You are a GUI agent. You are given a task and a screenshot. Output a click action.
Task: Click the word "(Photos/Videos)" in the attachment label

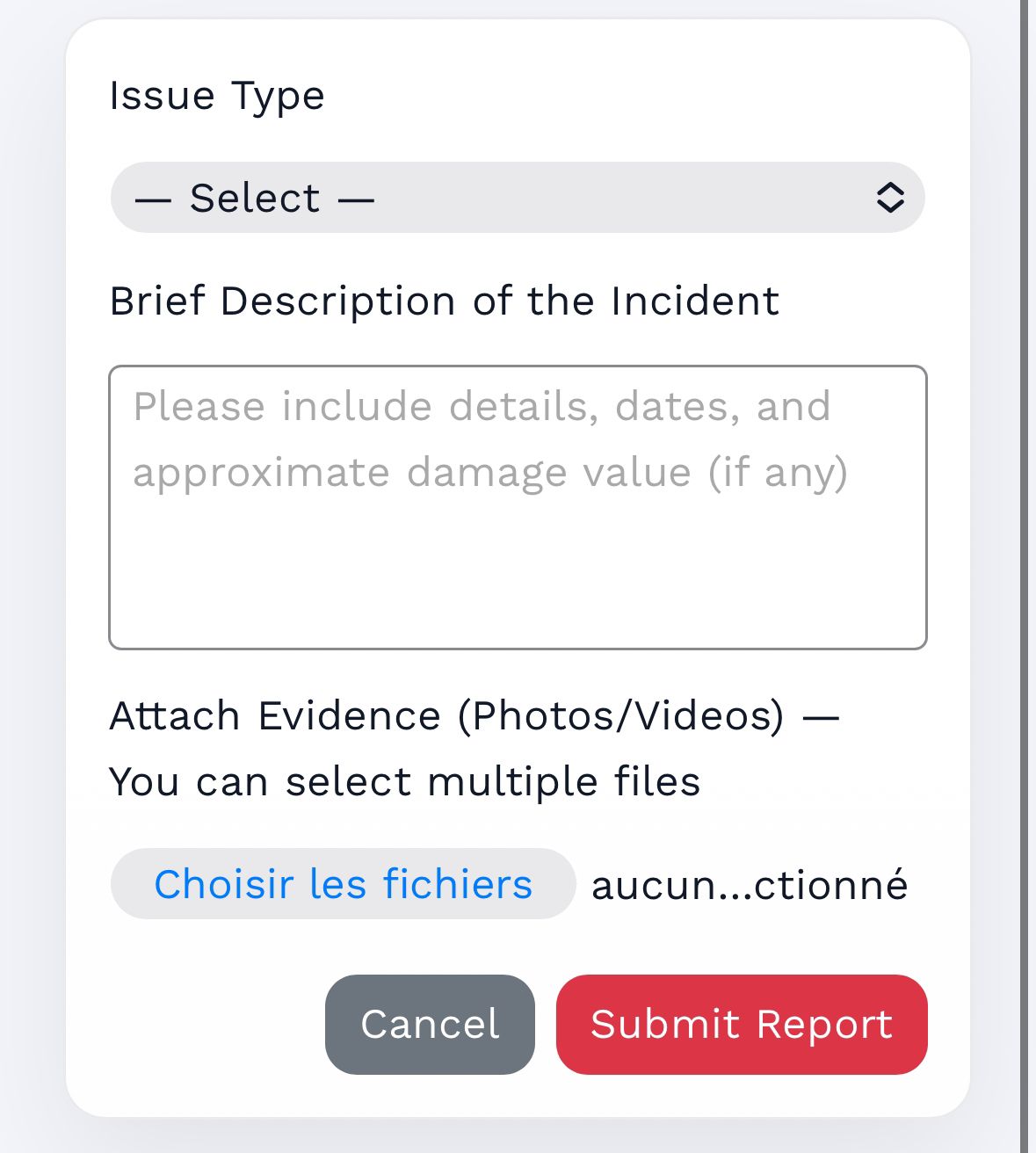tap(620, 716)
